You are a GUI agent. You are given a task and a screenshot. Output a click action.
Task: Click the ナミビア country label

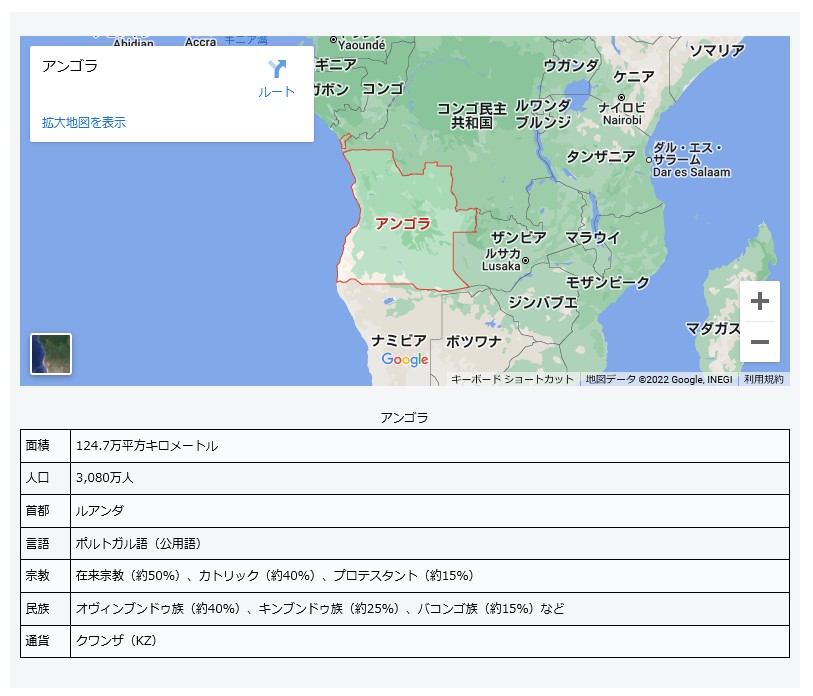click(x=399, y=340)
